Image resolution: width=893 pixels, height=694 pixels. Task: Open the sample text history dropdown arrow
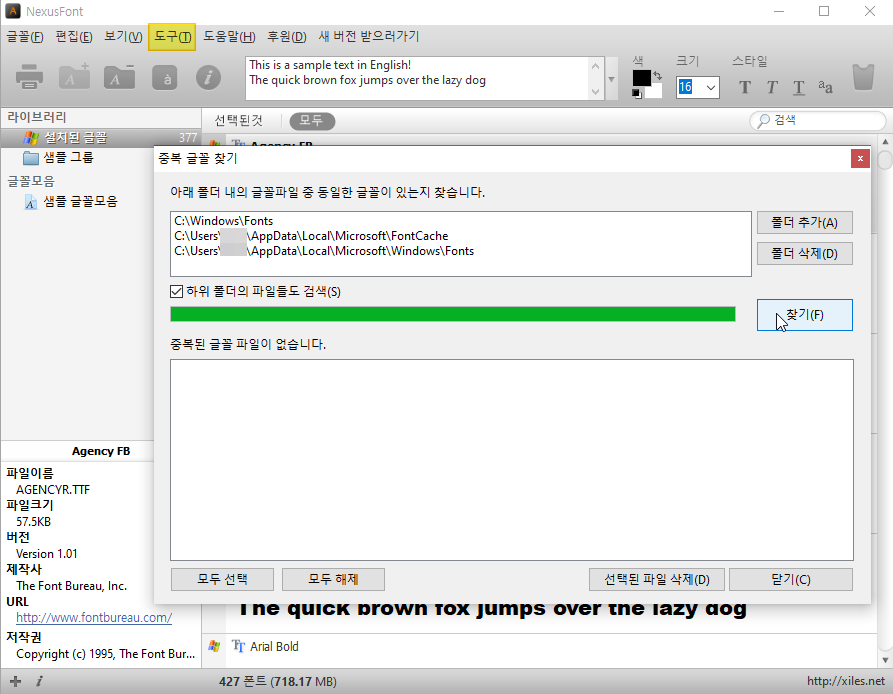click(x=611, y=79)
